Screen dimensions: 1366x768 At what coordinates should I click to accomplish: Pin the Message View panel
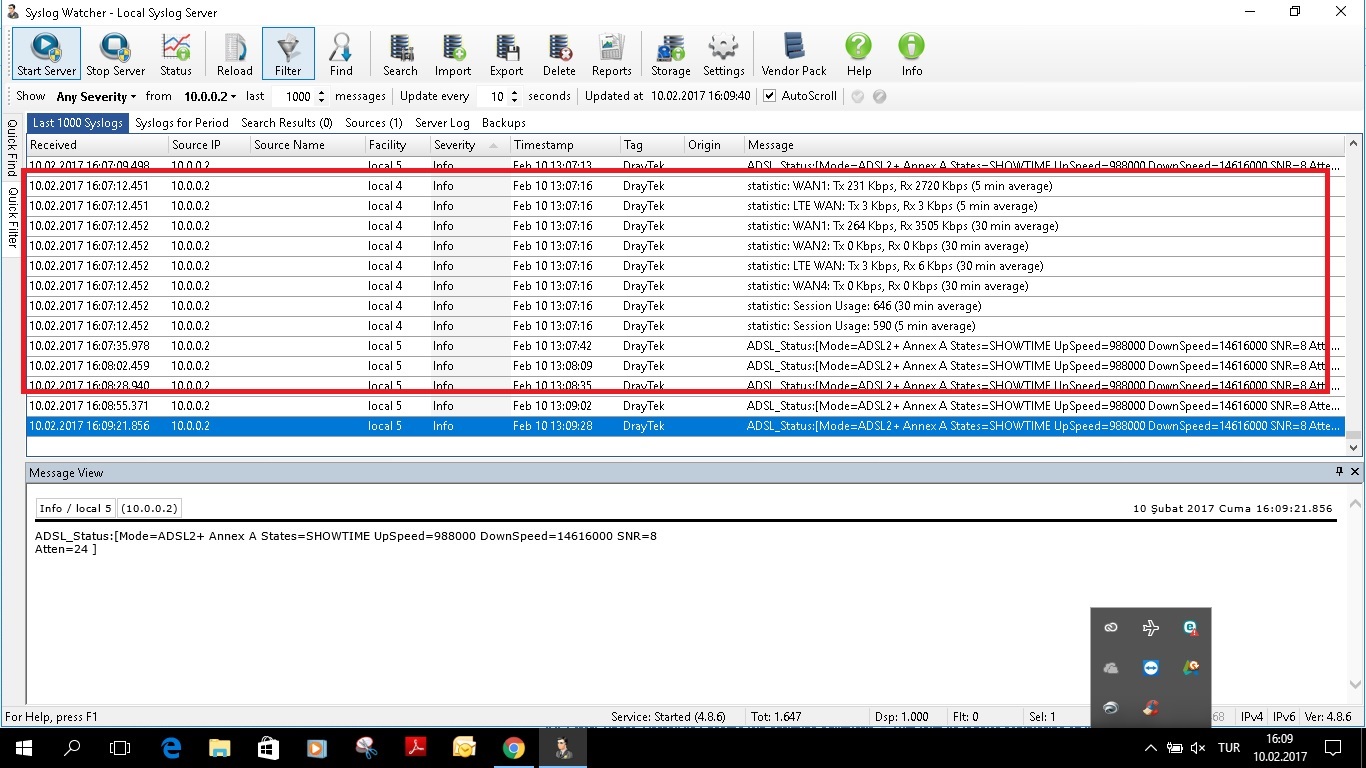point(1339,472)
